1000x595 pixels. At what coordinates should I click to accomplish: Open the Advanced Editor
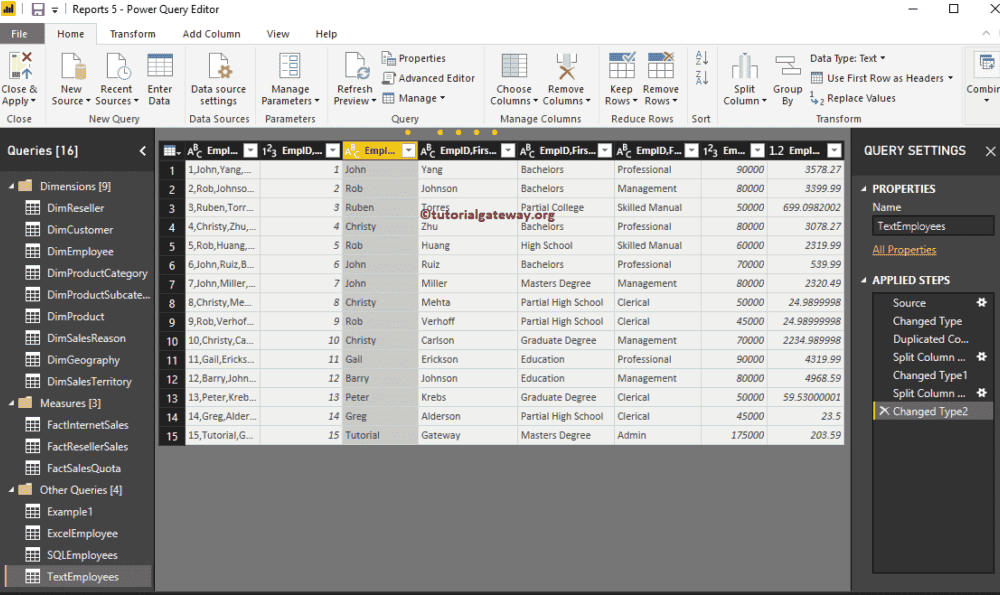click(429, 78)
